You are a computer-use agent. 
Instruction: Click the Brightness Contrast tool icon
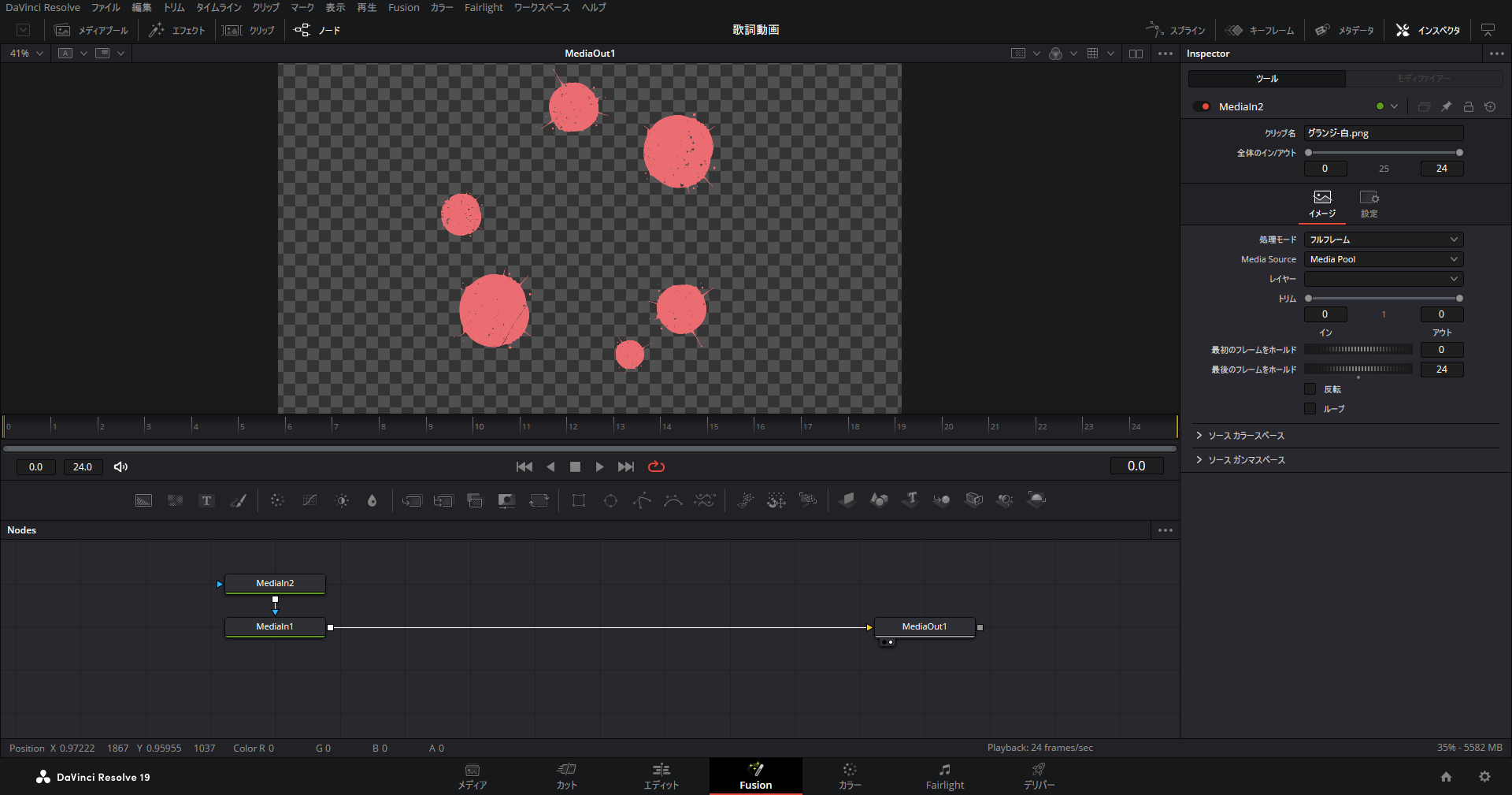coord(342,500)
